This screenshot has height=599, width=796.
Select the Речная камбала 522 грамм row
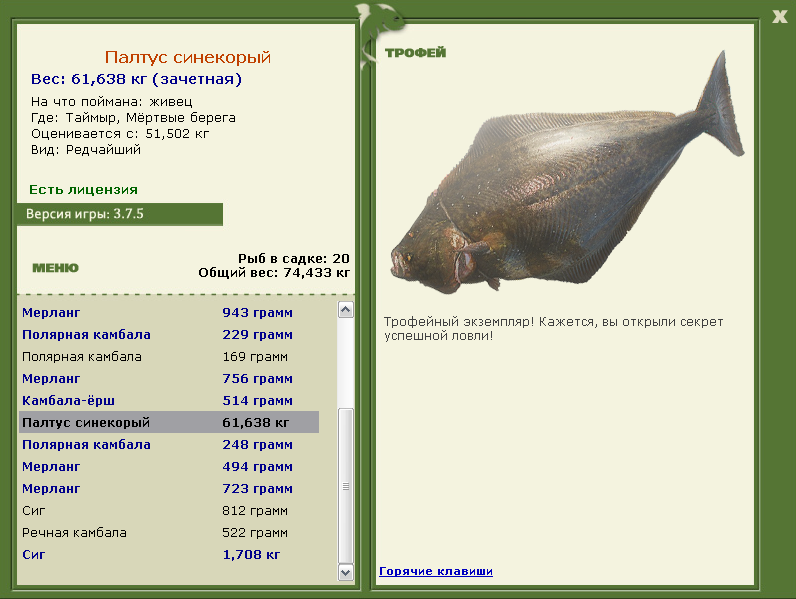pos(169,533)
